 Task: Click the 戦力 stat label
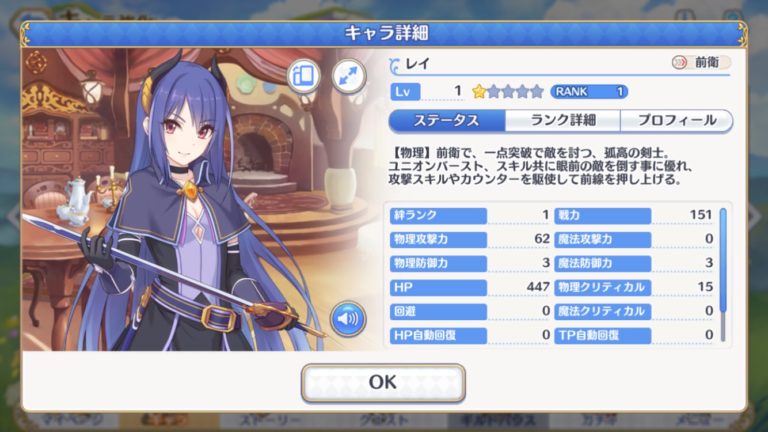coord(602,216)
